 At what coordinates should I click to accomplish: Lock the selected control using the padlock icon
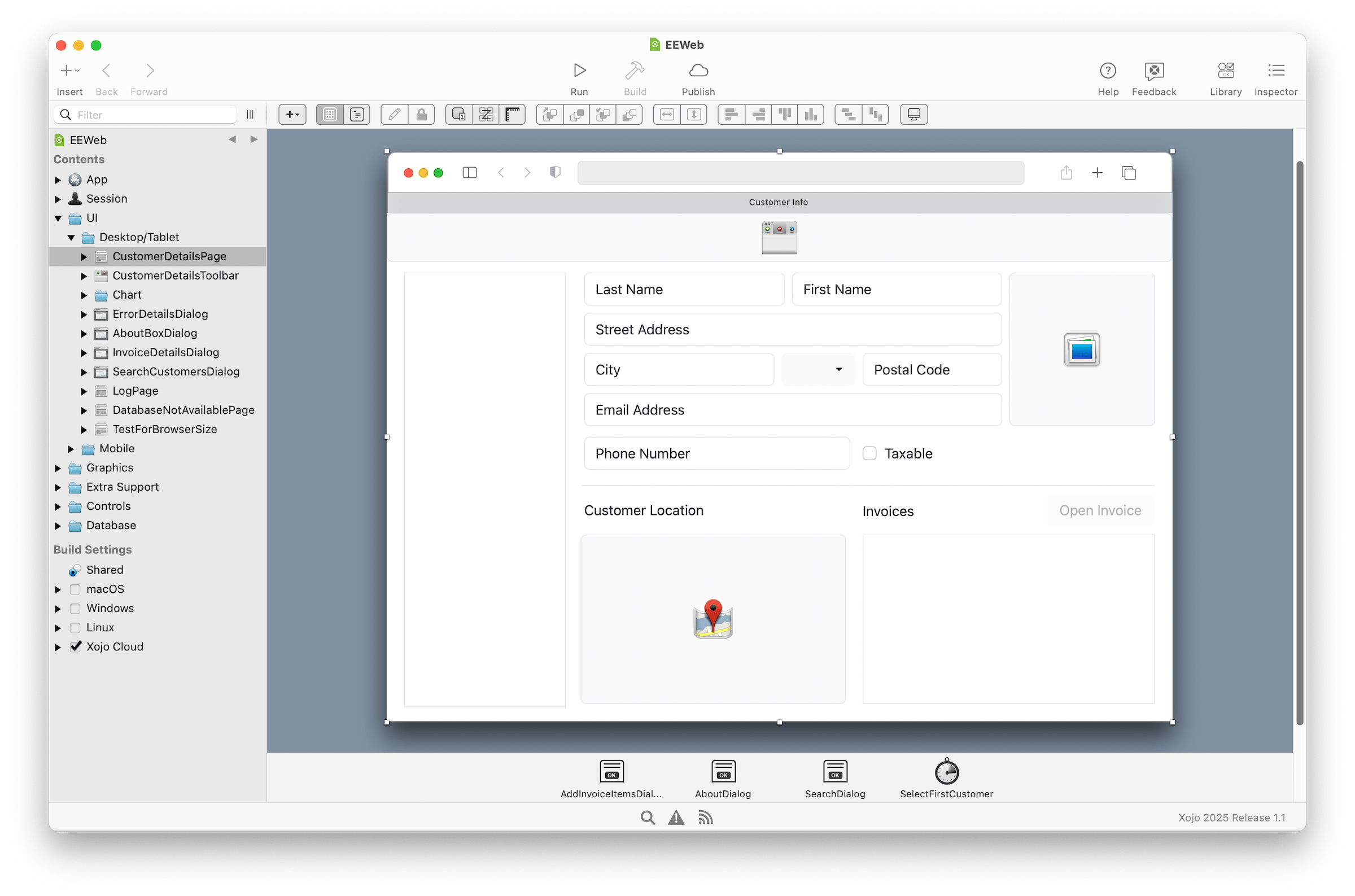[422, 114]
